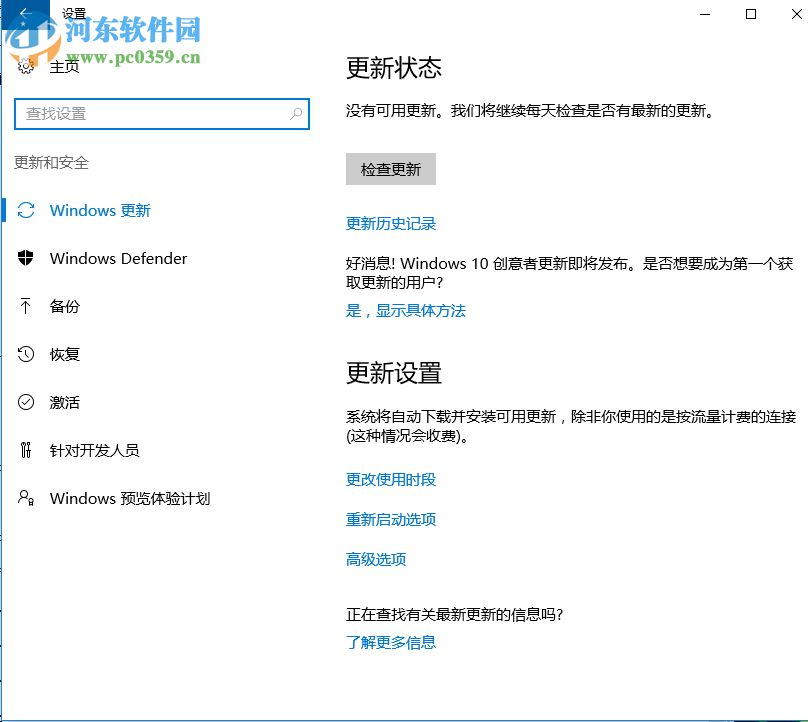
Task: Click the 恢复 clock icon
Action: pos(27,354)
